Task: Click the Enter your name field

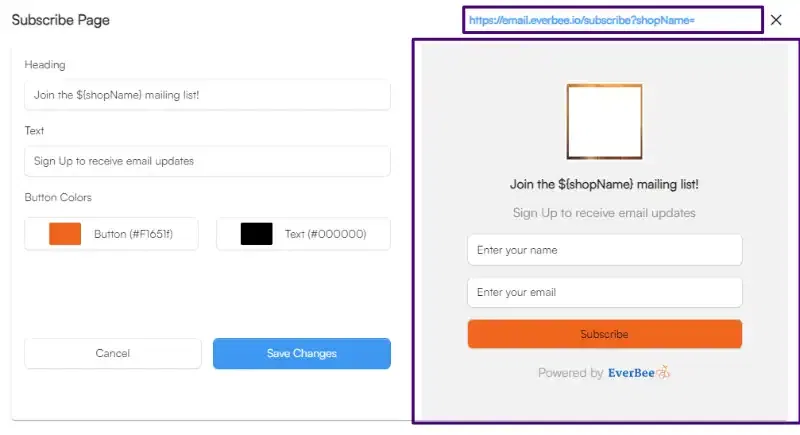Action: [604, 250]
